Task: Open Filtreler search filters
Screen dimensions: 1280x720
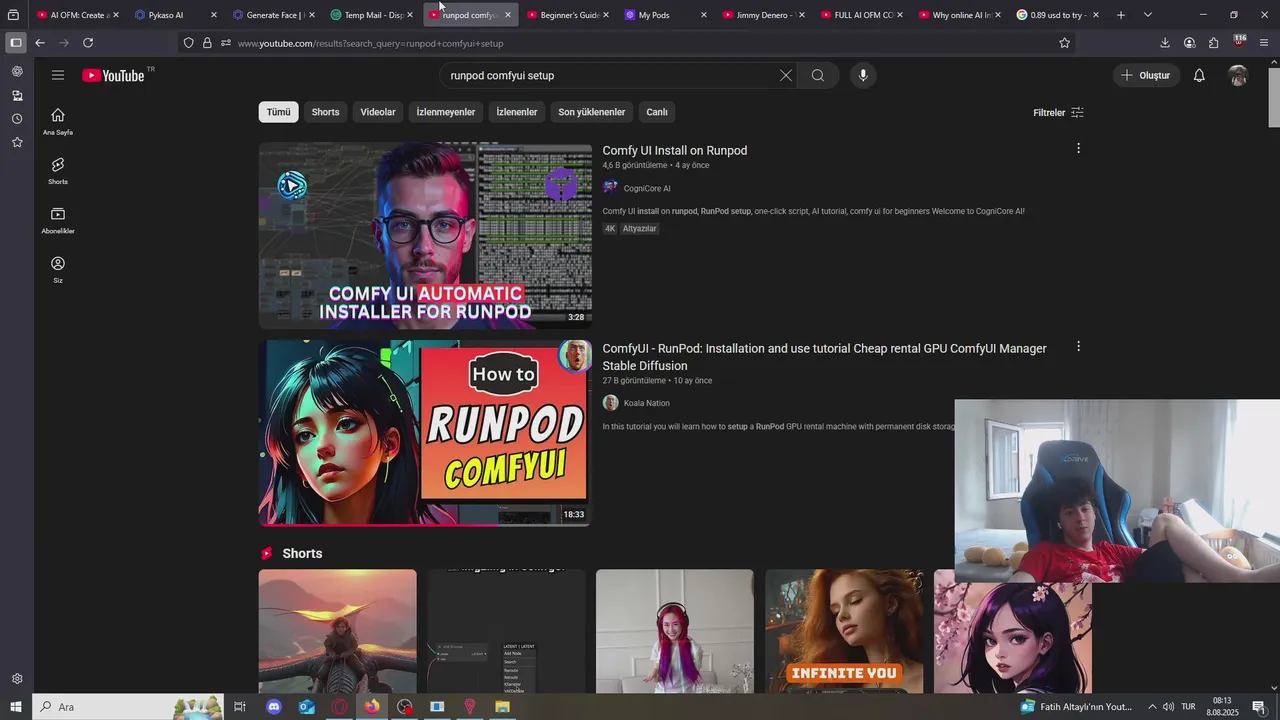Action: pos(1058,112)
